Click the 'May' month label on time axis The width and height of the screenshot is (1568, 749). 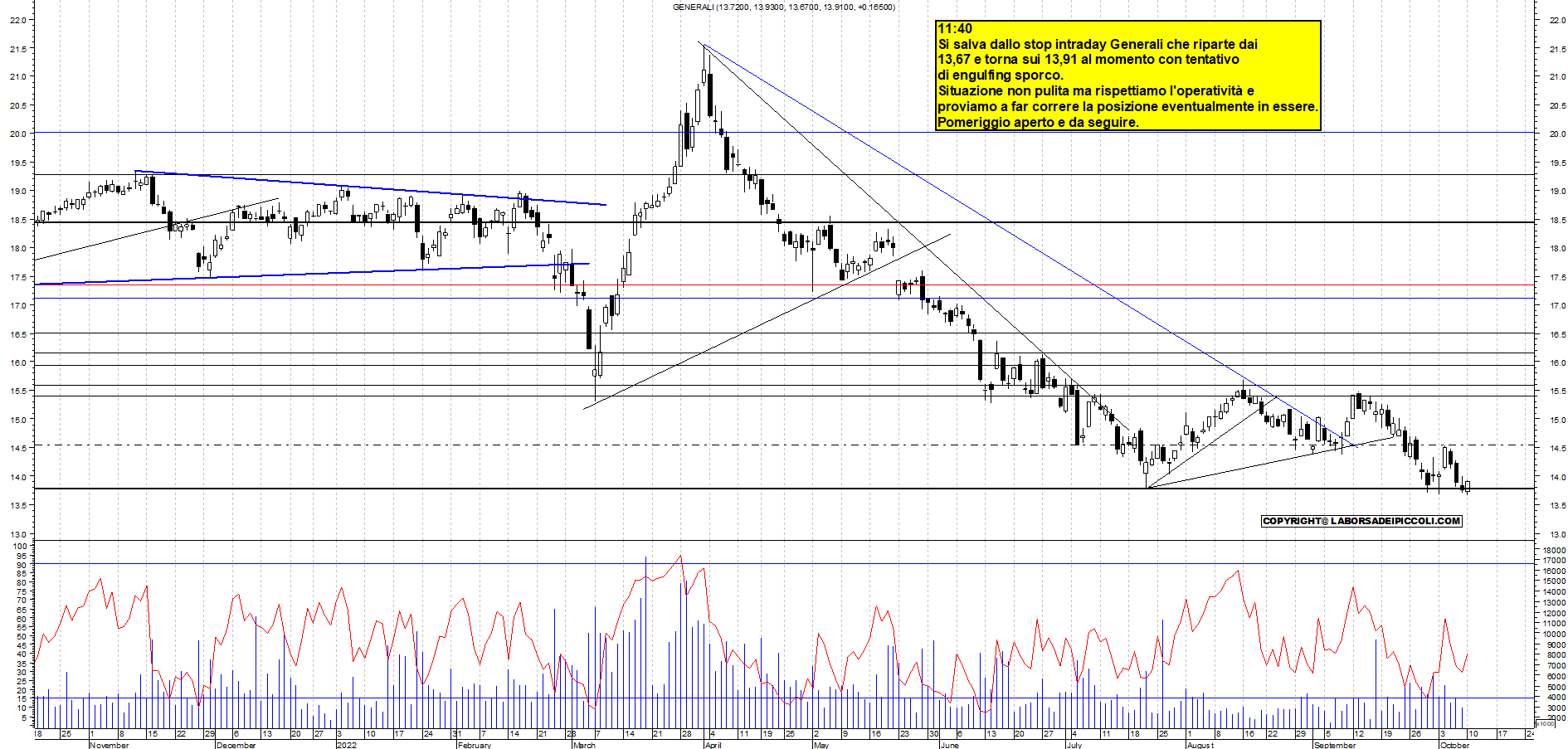[821, 745]
